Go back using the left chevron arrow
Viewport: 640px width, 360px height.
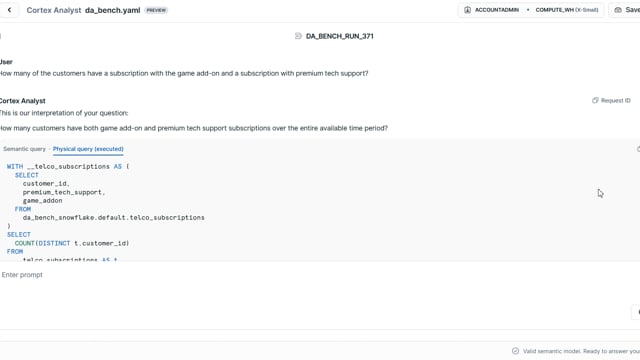coord(9,10)
